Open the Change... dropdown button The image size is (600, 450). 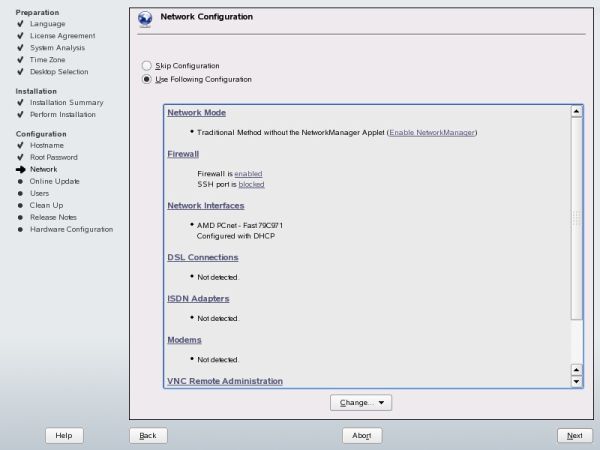pyautogui.click(x=361, y=403)
